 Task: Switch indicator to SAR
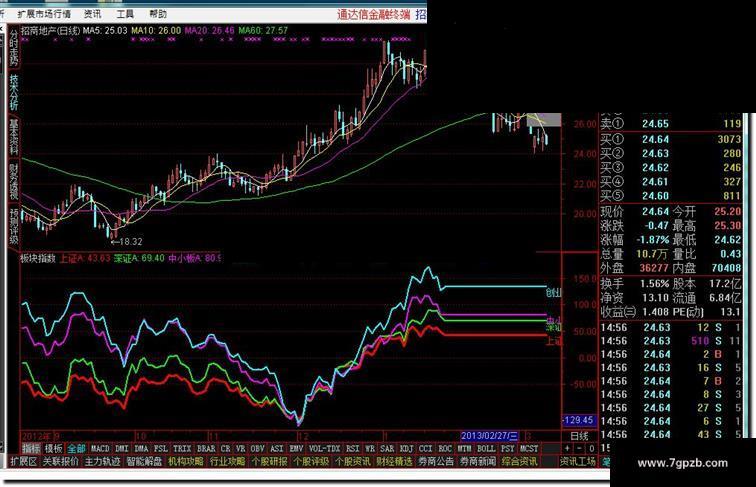387,448
